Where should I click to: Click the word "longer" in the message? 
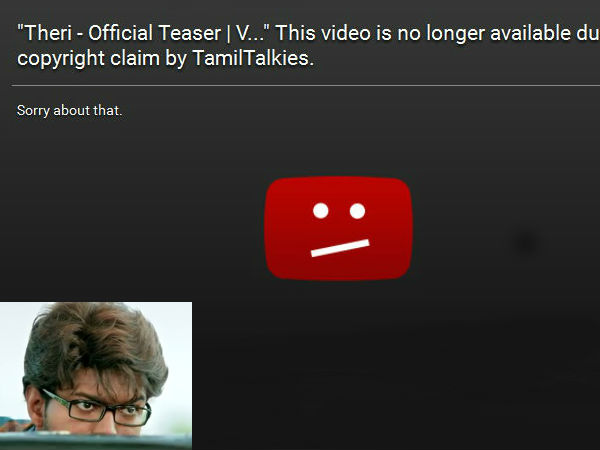[x=456, y=34]
